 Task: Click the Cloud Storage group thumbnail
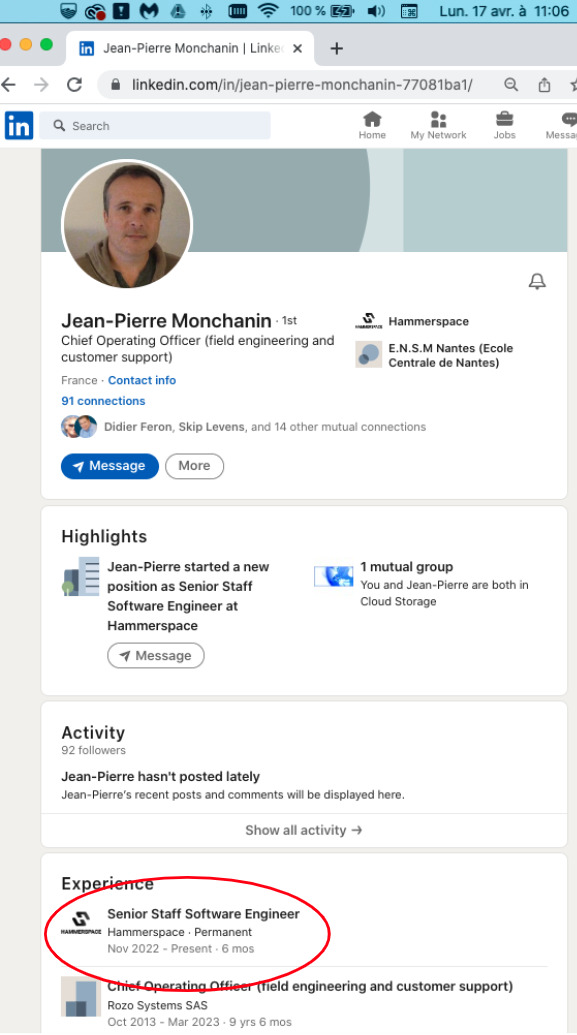pos(333,576)
